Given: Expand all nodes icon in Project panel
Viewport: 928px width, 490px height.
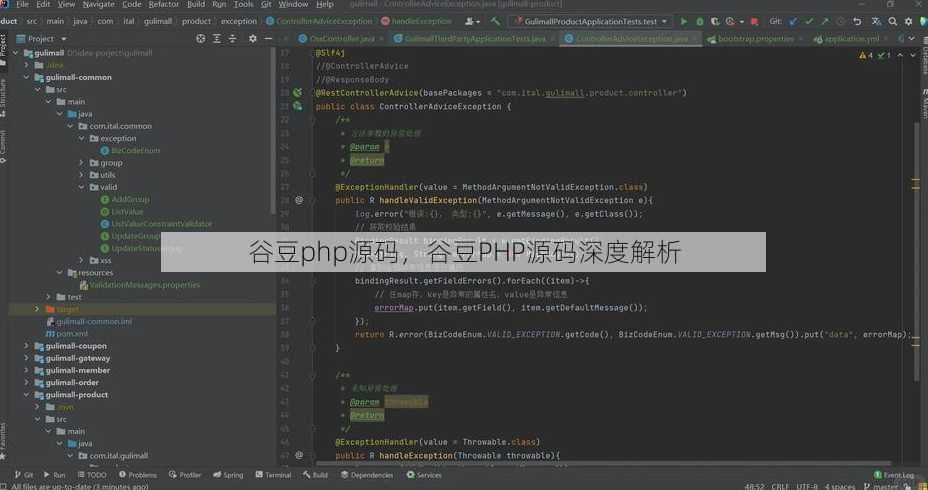Looking at the screenshot, I should [217, 38].
